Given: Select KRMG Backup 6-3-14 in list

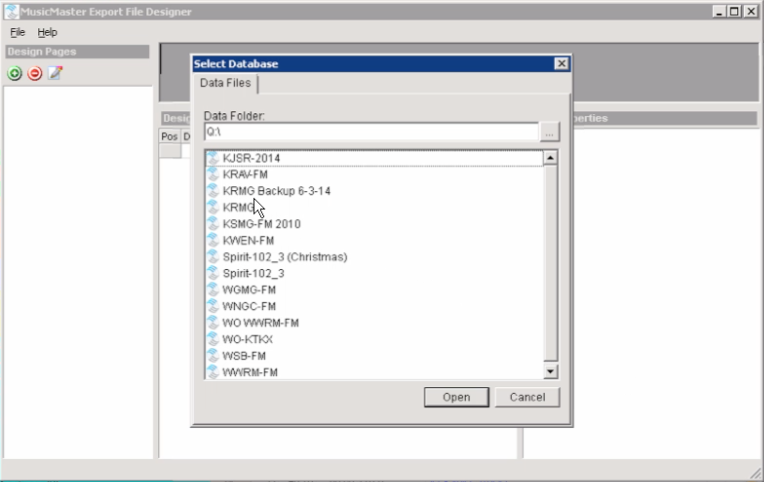Looking at the screenshot, I should 276,191.
